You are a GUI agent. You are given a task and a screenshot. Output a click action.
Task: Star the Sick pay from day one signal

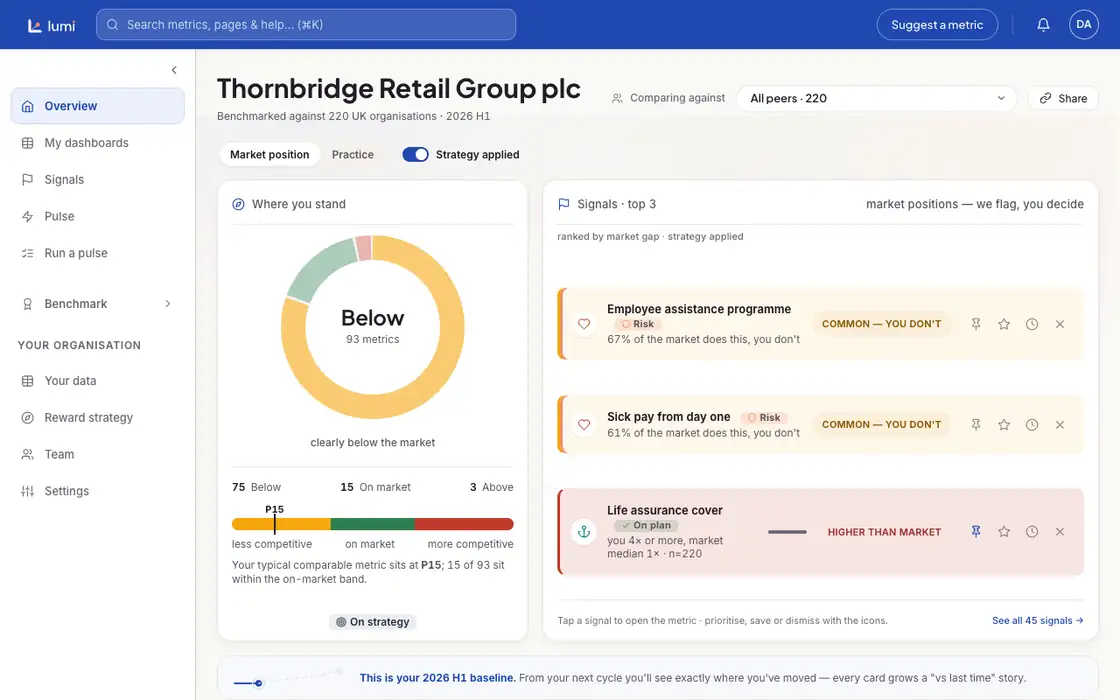coord(1004,425)
